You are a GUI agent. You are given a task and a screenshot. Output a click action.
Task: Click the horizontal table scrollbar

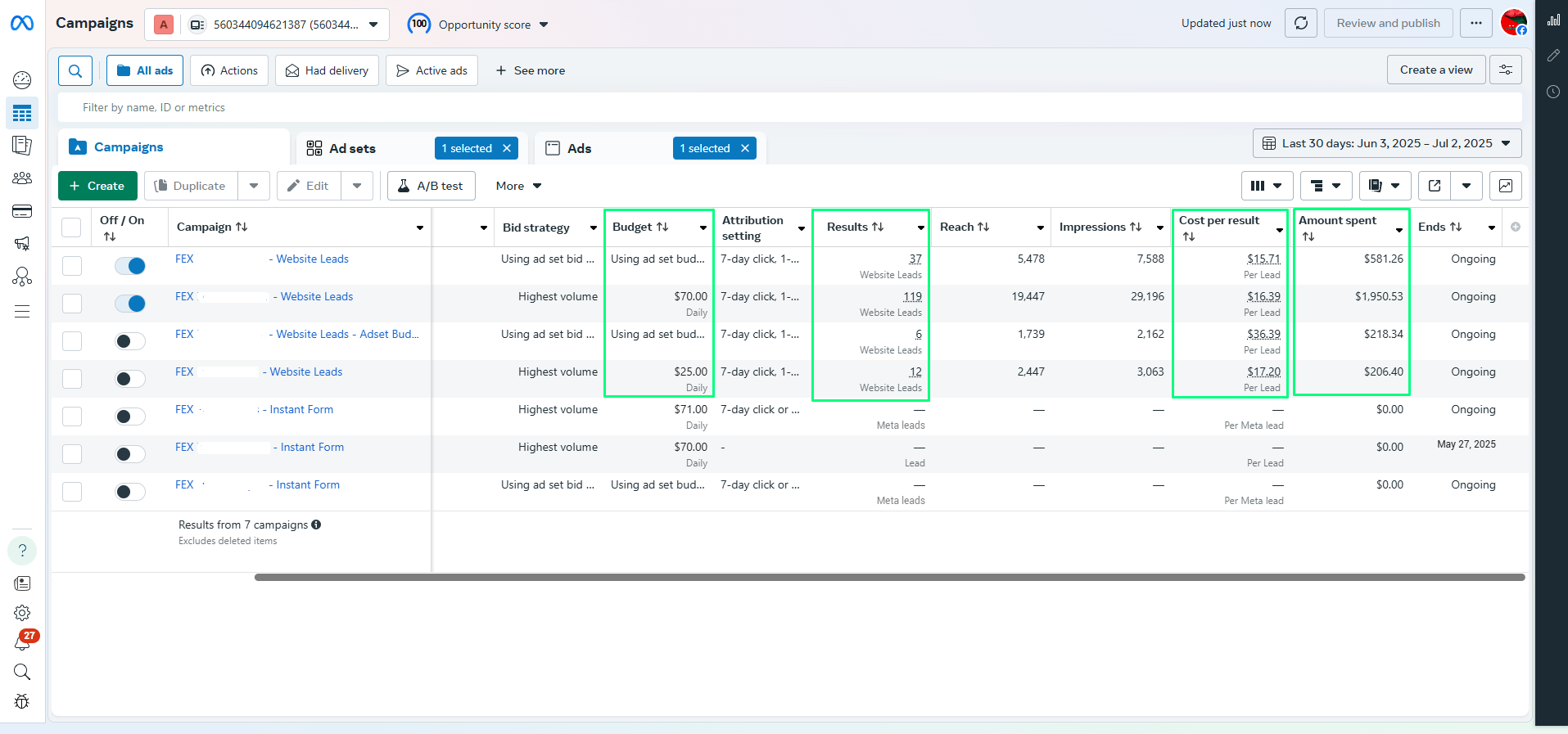coord(888,577)
